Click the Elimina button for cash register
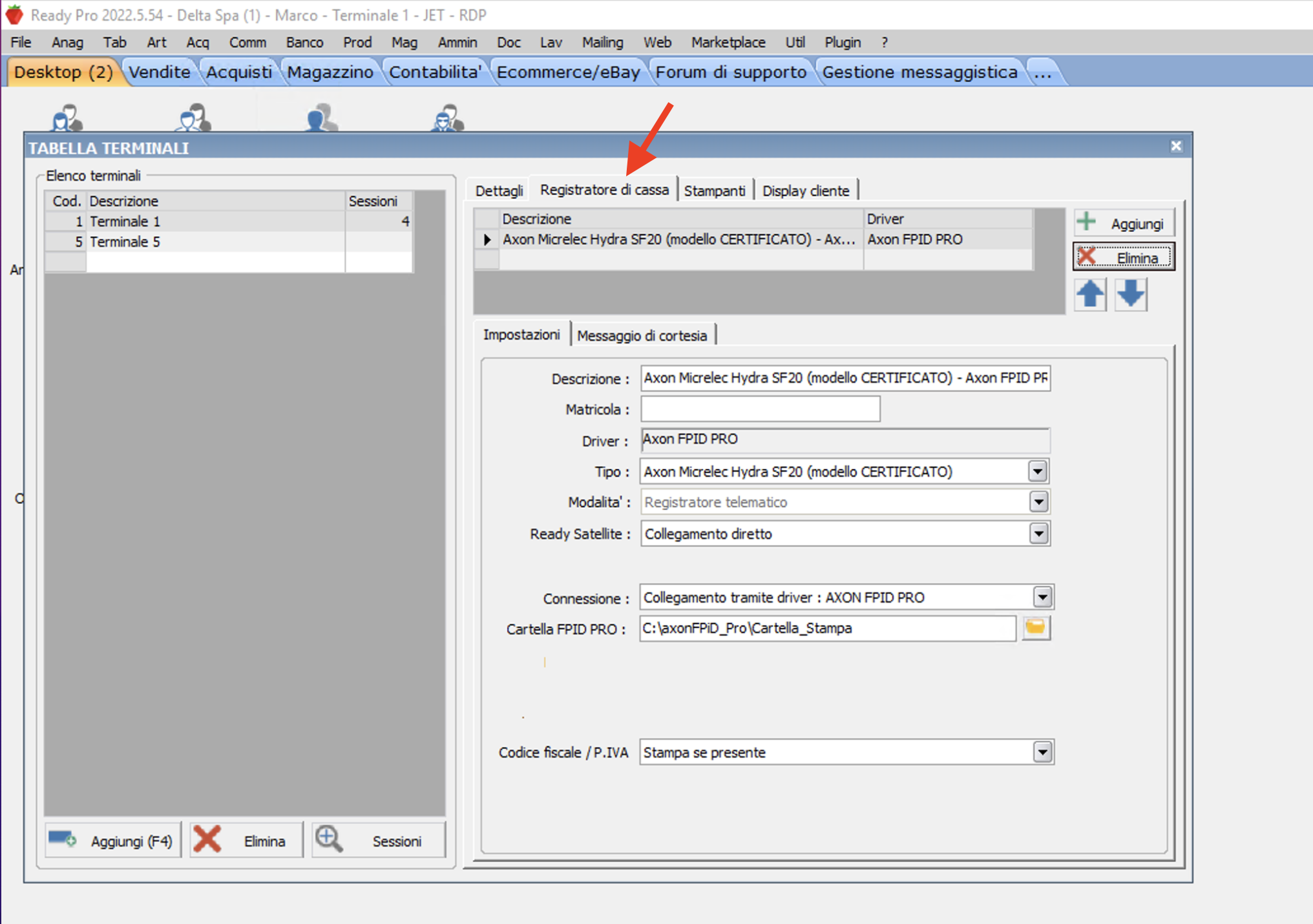The image size is (1313, 924). (x=1124, y=257)
